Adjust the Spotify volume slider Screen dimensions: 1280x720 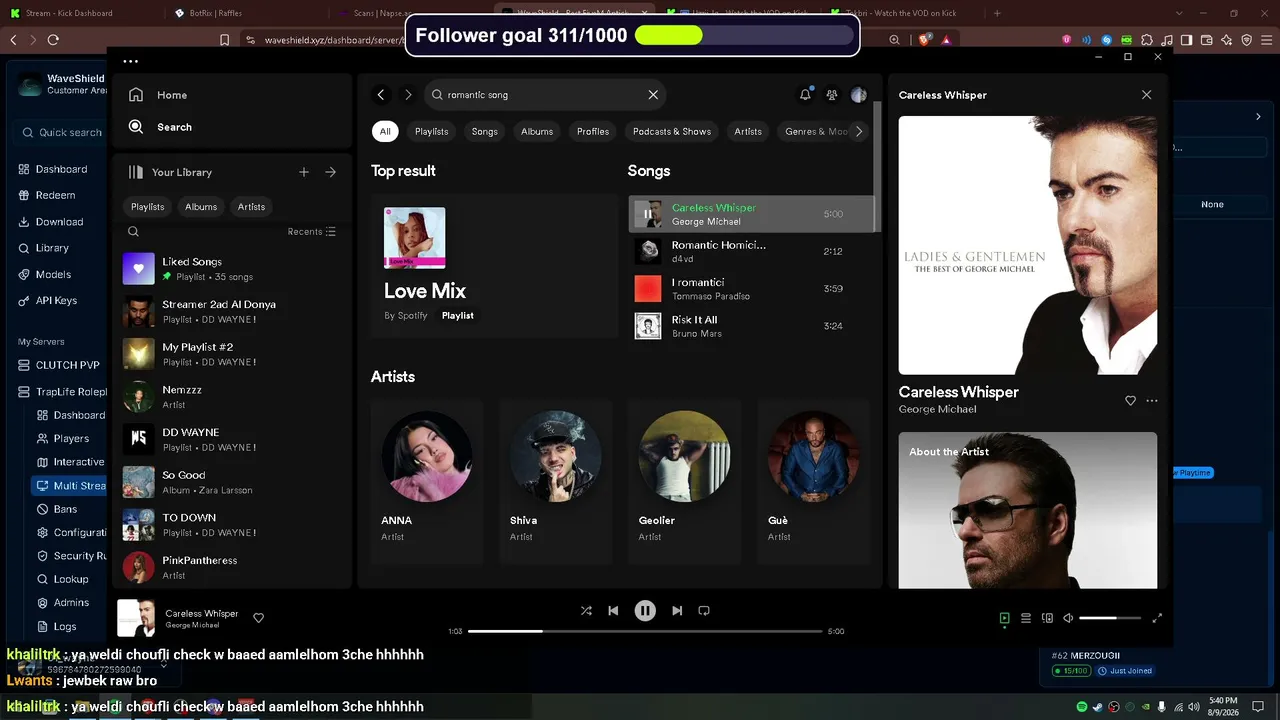tap(1111, 618)
